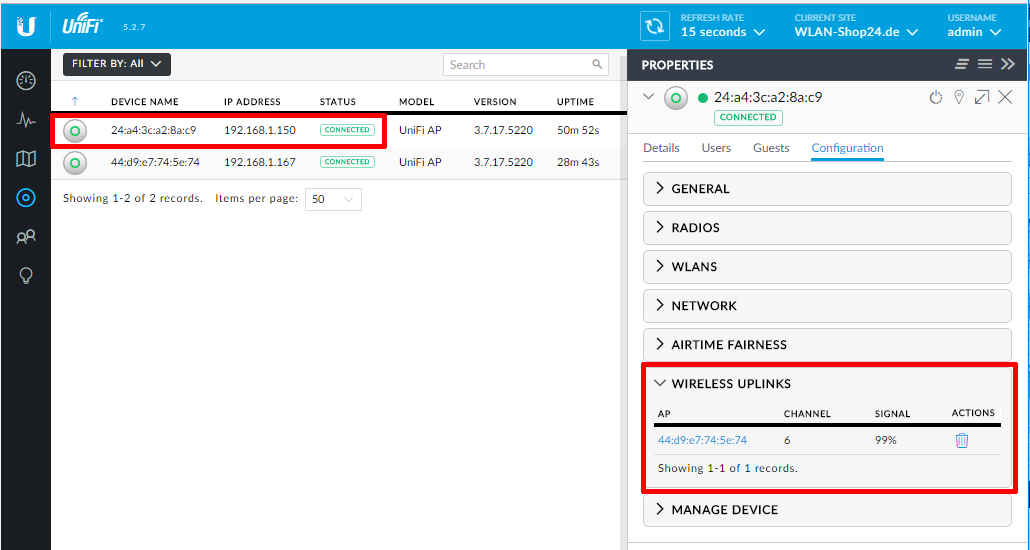Select device name 24:a4:3c:a2:8a:c9 in list

coord(154,131)
